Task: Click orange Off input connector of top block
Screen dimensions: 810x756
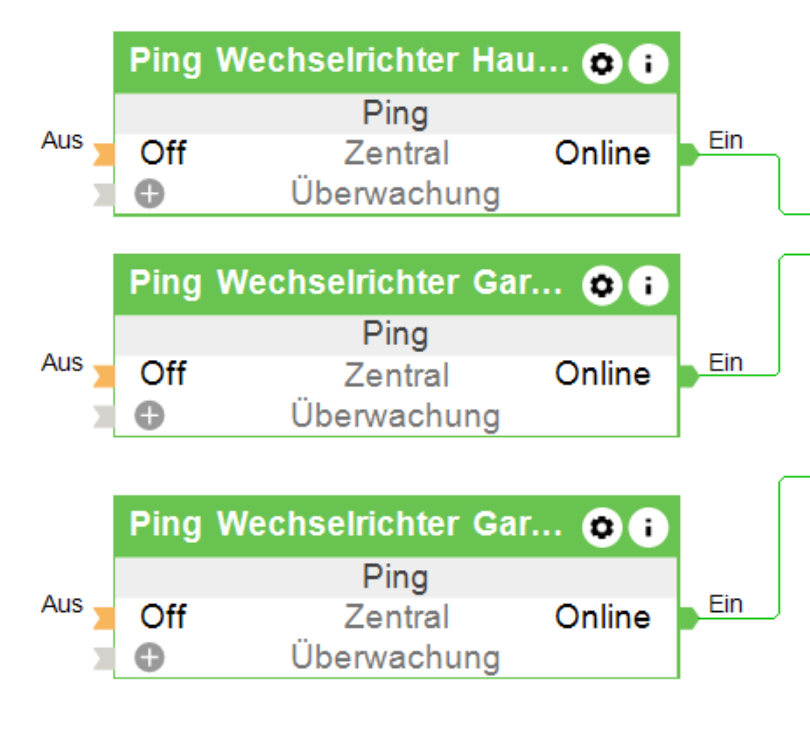Action: point(103,154)
